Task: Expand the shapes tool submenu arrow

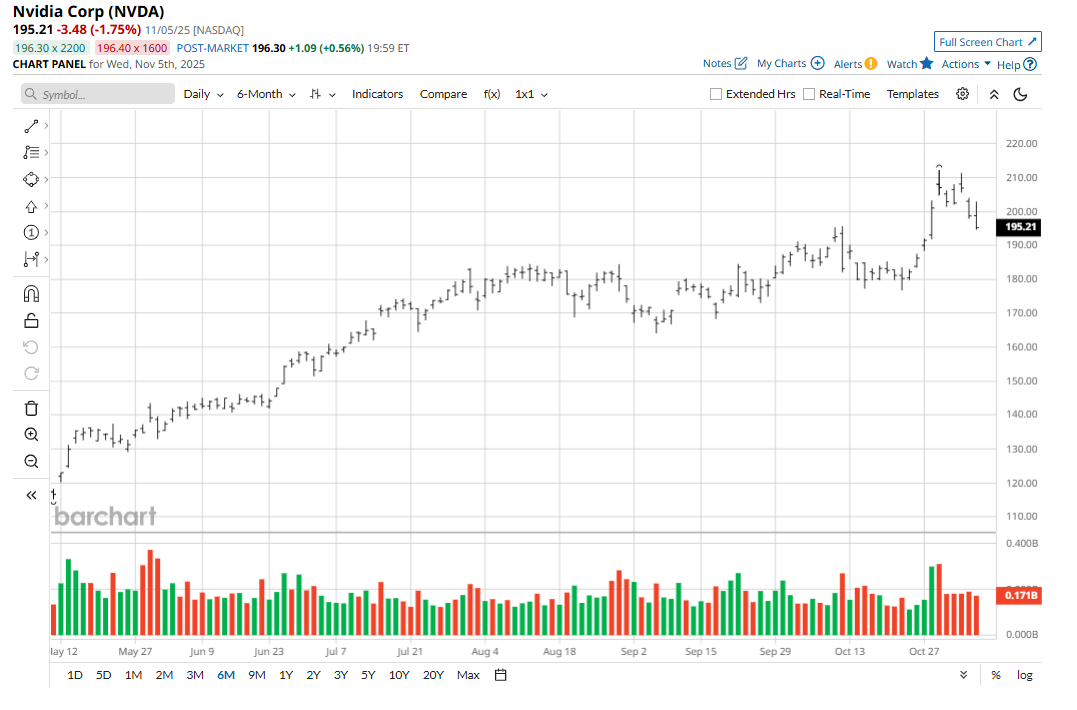Action: (x=46, y=179)
